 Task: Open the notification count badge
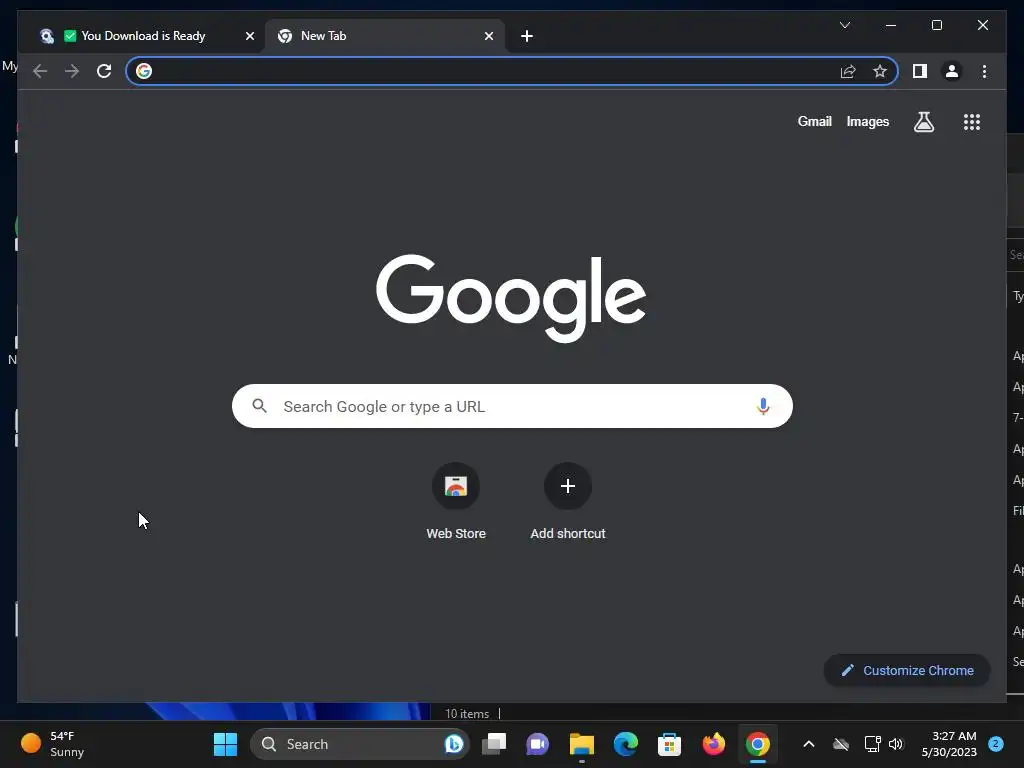pos(996,743)
